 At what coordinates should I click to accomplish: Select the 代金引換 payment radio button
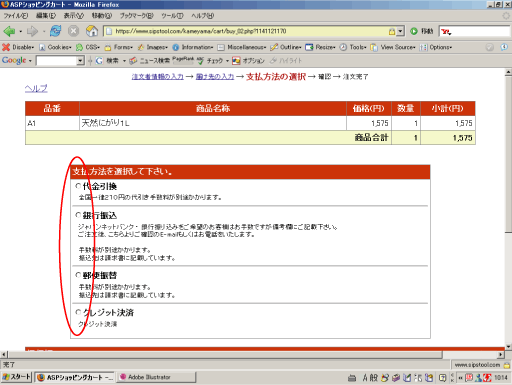coord(78,186)
